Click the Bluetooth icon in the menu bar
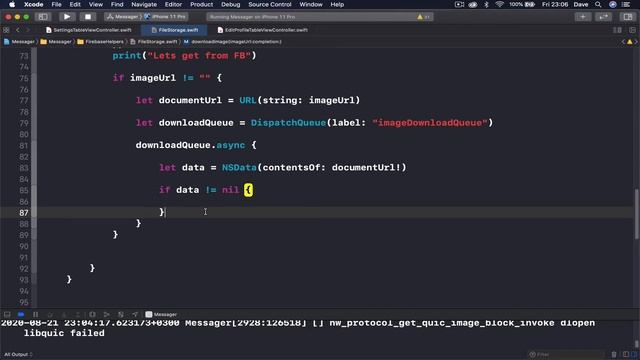Screen dimensions: 640x360 [486, 4]
